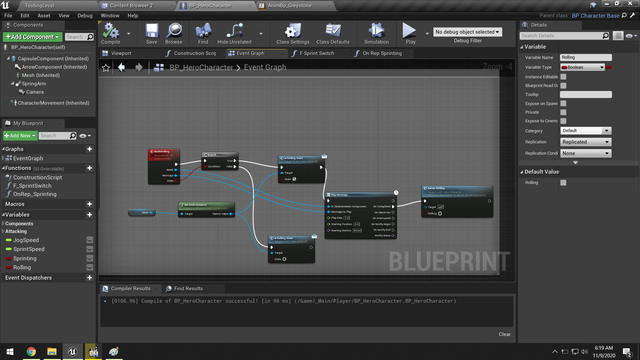
Task: Open Class Defaults
Action: coord(333,33)
